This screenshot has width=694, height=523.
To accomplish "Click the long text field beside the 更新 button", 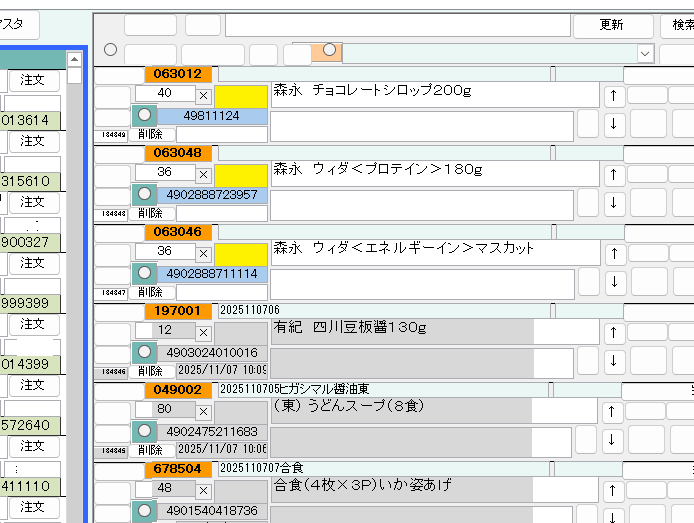I will [x=397, y=25].
